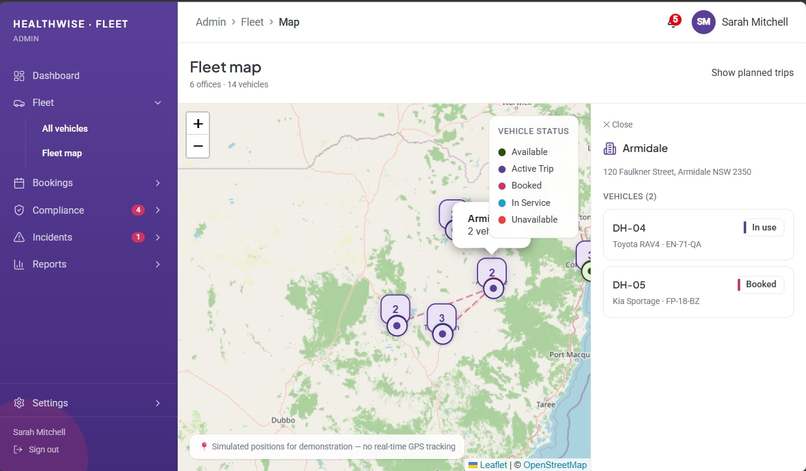The image size is (806, 471).
Task: Click the Compliance badge showing 4
Action: [138, 210]
